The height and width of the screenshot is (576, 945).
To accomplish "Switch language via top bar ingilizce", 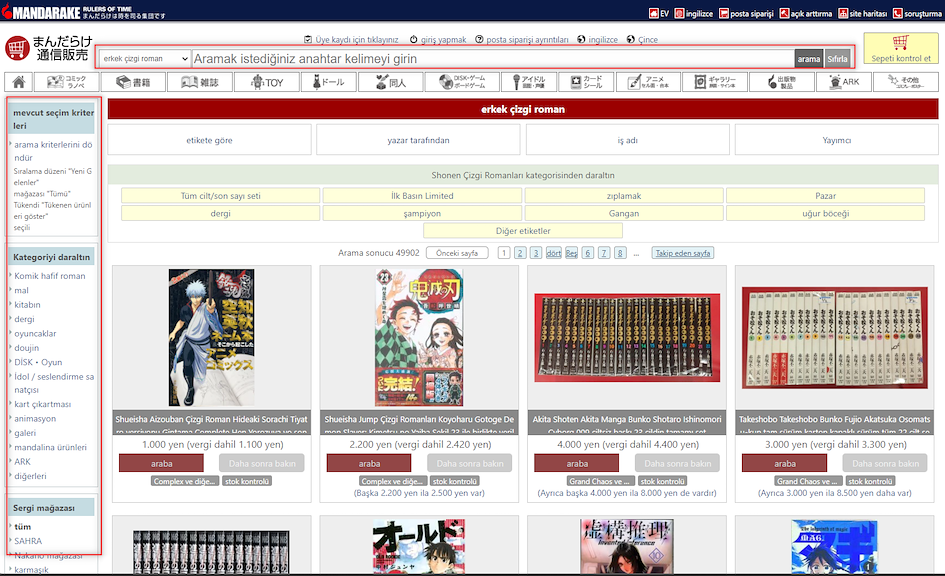I will [694, 13].
